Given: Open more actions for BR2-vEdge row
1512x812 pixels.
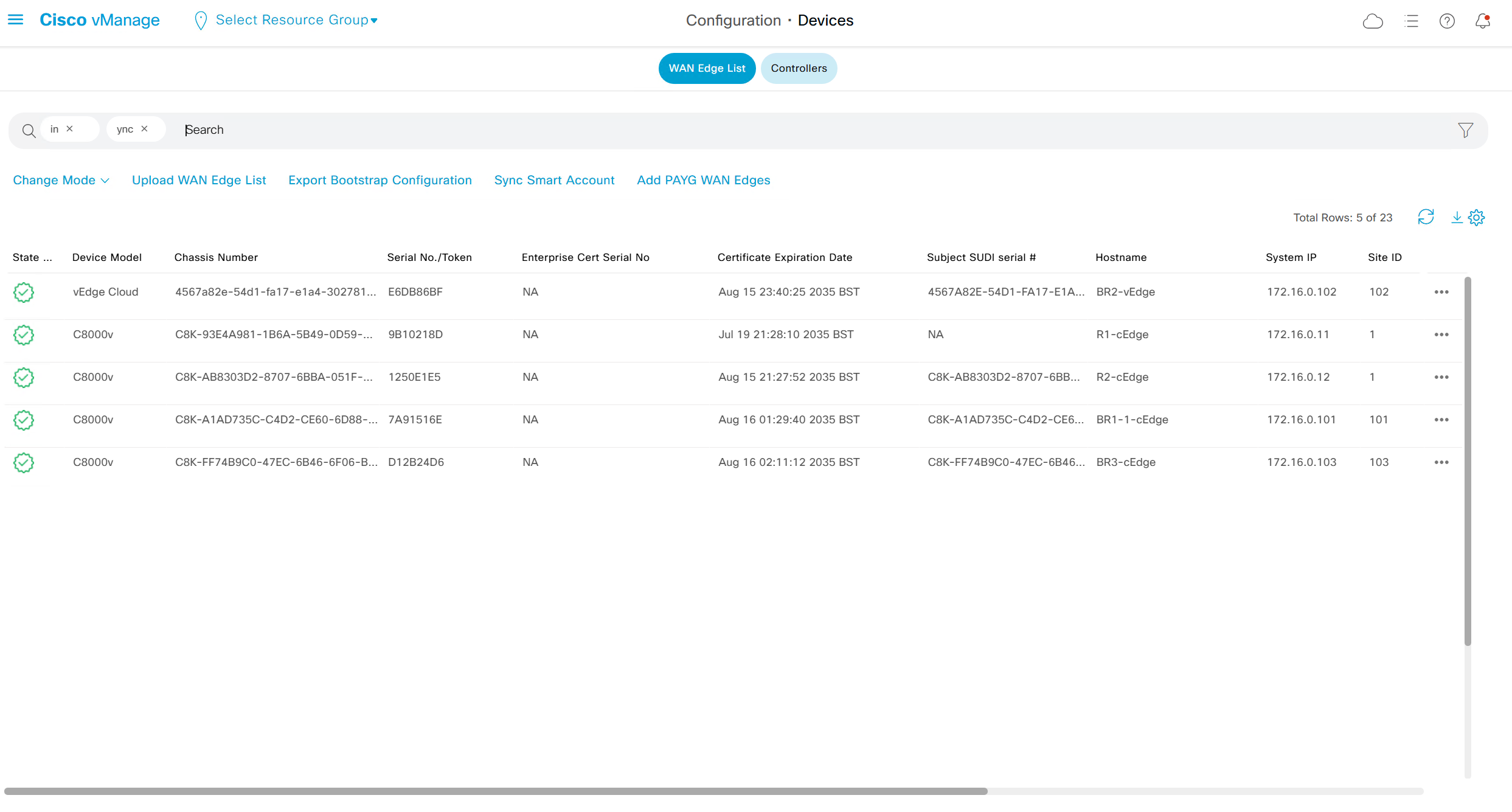Looking at the screenshot, I should pos(1441,292).
